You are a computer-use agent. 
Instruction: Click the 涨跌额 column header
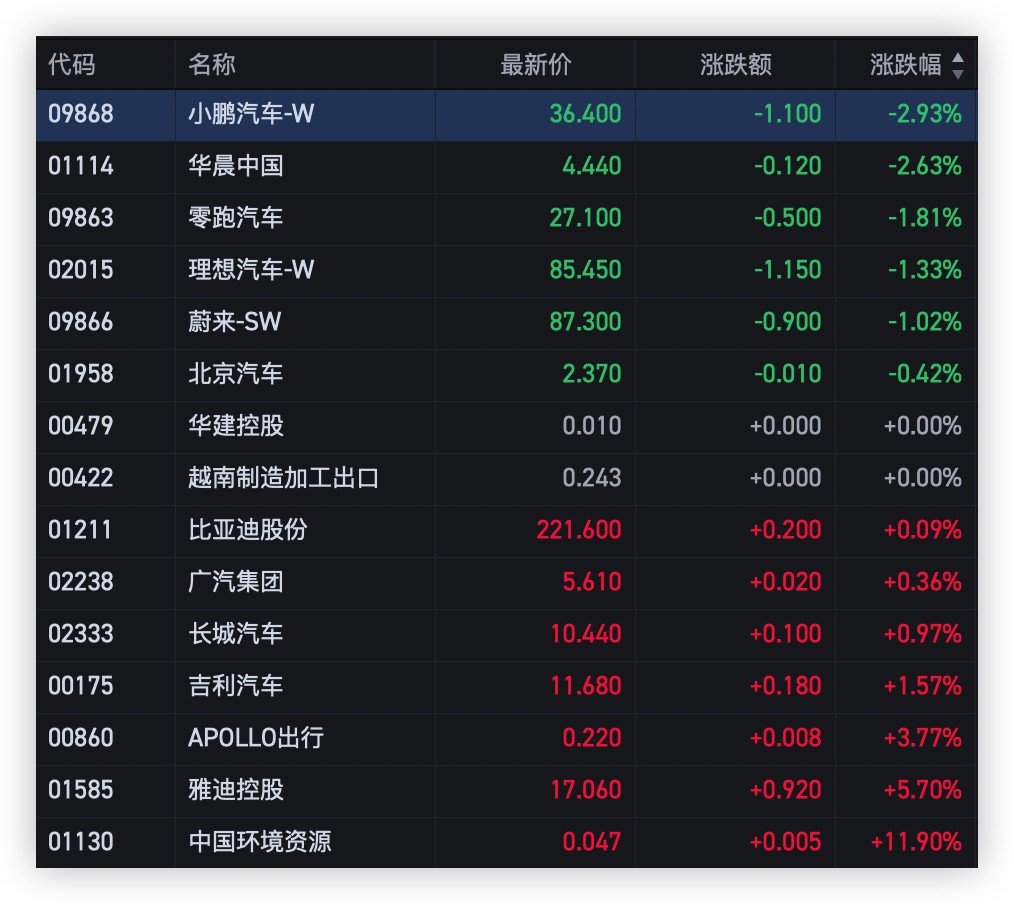pos(735,66)
